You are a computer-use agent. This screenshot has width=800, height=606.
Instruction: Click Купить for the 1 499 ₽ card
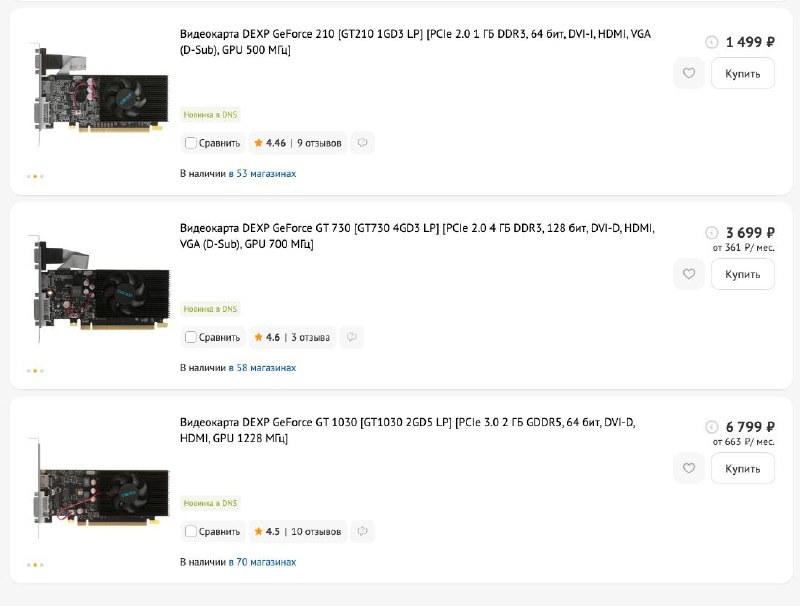[x=743, y=73]
